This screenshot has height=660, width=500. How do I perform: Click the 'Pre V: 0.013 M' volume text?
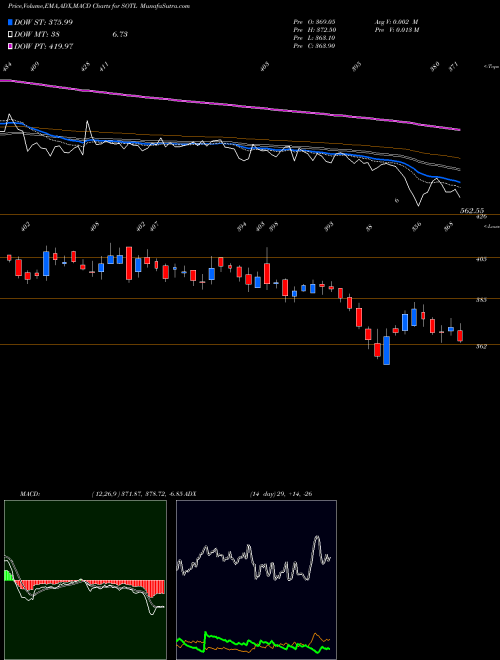pyautogui.click(x=396, y=30)
